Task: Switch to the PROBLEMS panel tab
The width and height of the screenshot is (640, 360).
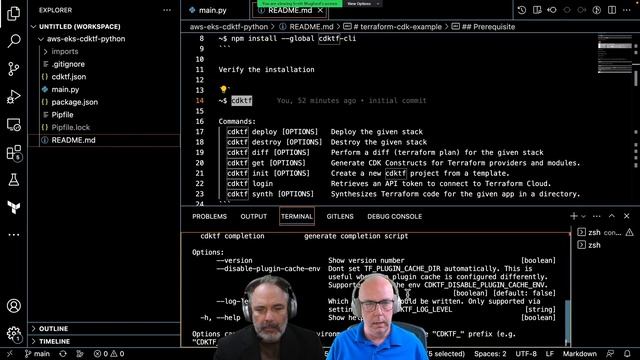Action: coord(209,216)
